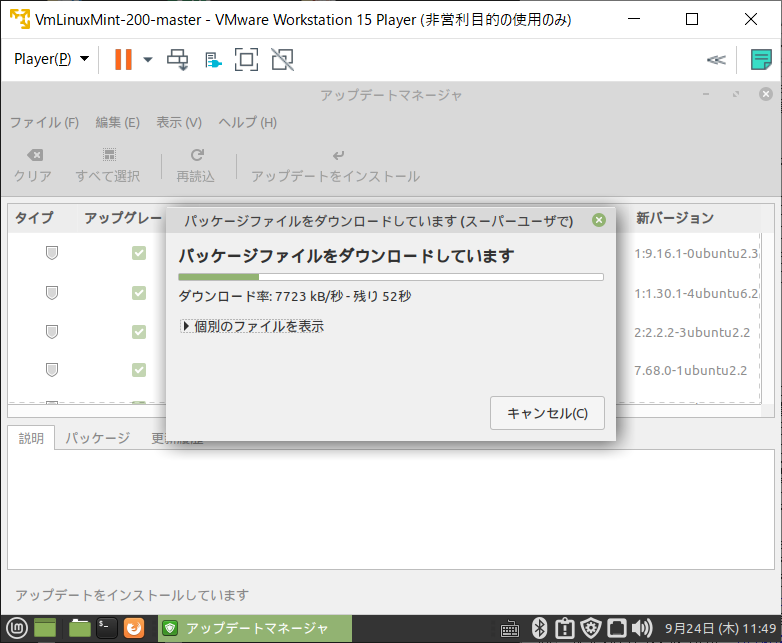Viewport: 782px width, 643px height.
Task: Click アップデートマネージャ taskbar entry
Action: pyautogui.click(x=255, y=628)
